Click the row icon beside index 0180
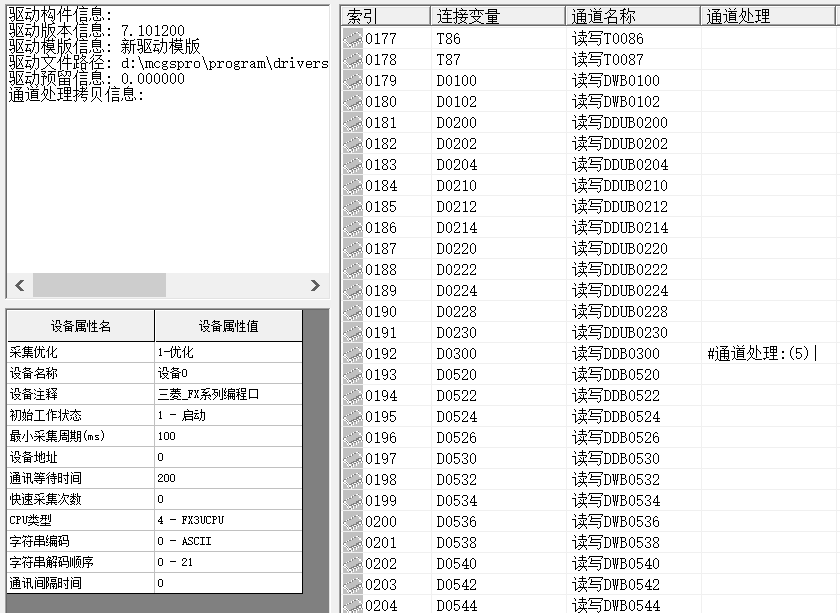 [352, 102]
